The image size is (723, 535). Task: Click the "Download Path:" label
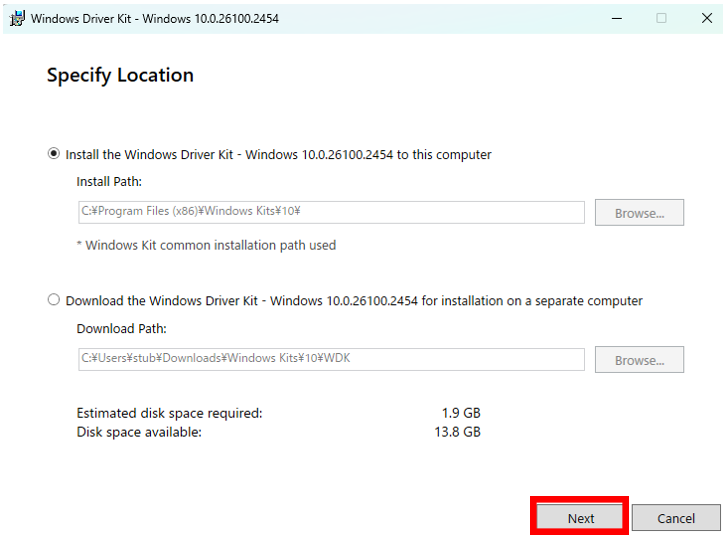tap(121, 328)
